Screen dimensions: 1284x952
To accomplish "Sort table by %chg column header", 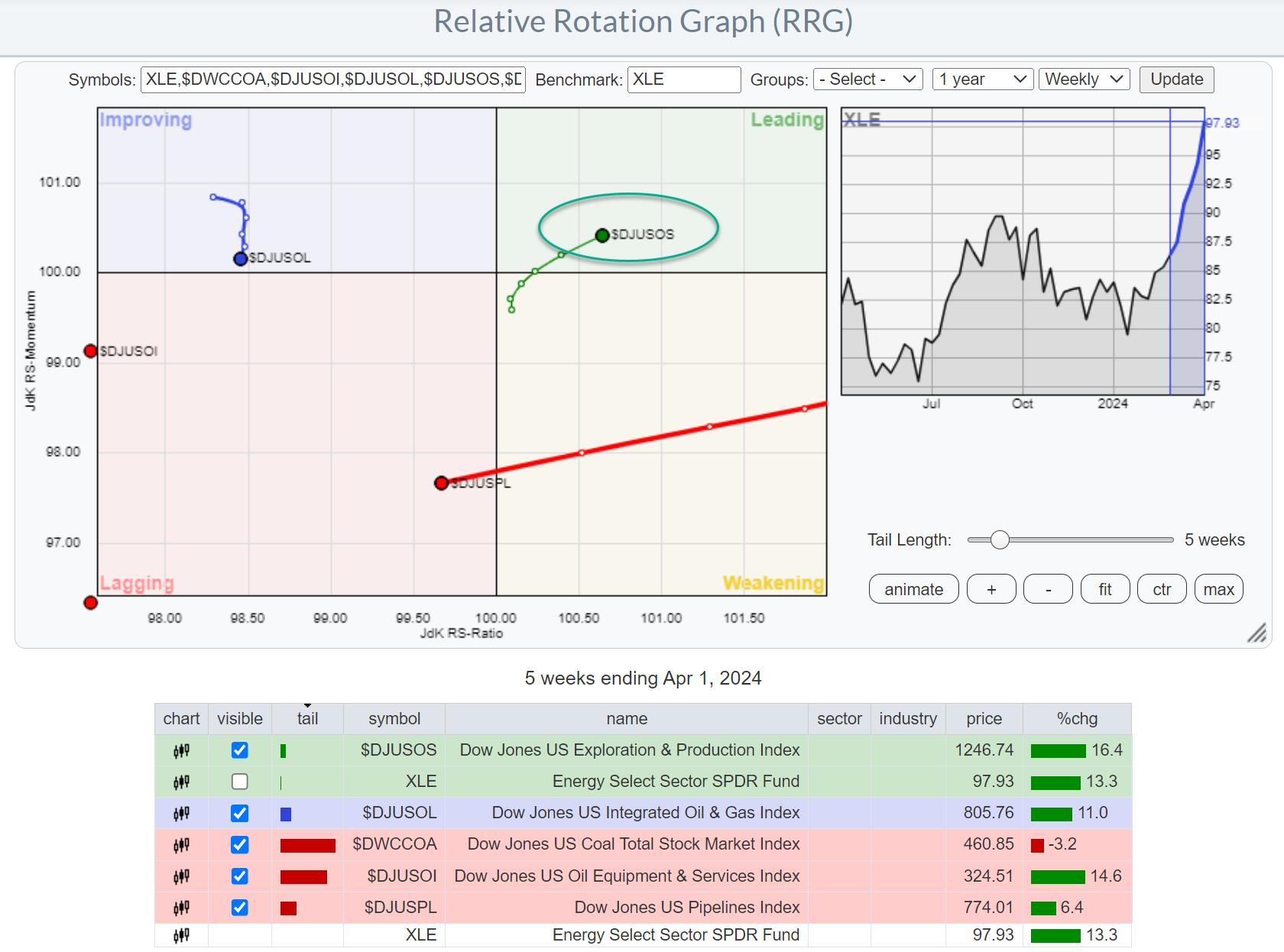I will pos(1076,719).
